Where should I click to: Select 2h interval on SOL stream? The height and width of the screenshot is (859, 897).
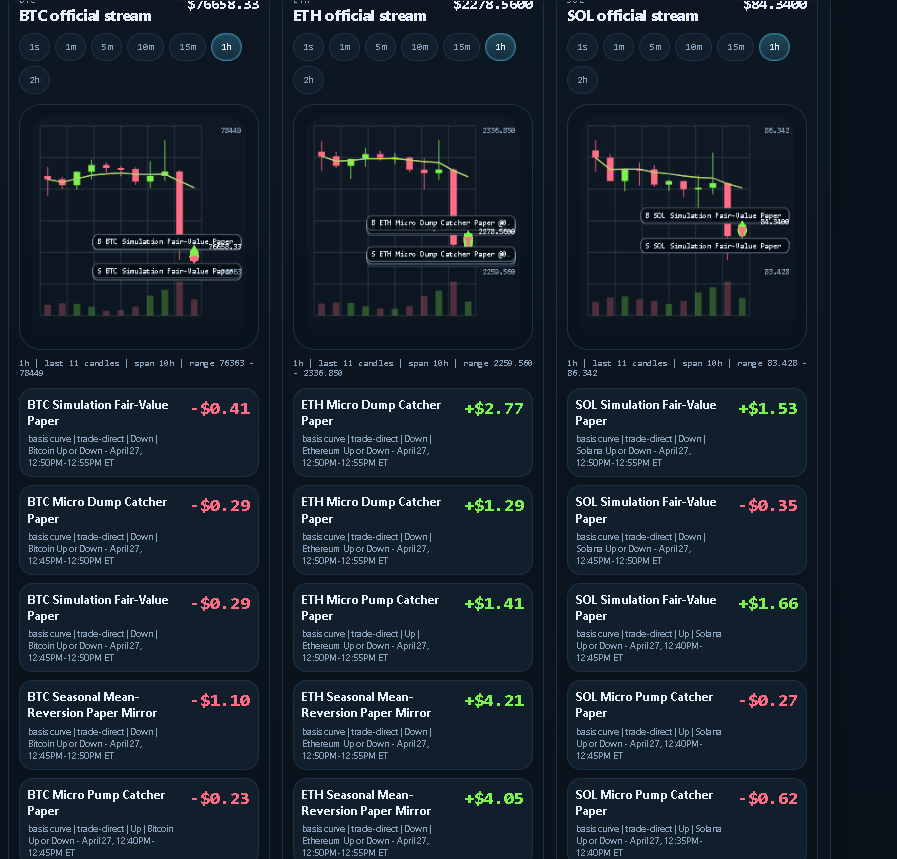582,80
